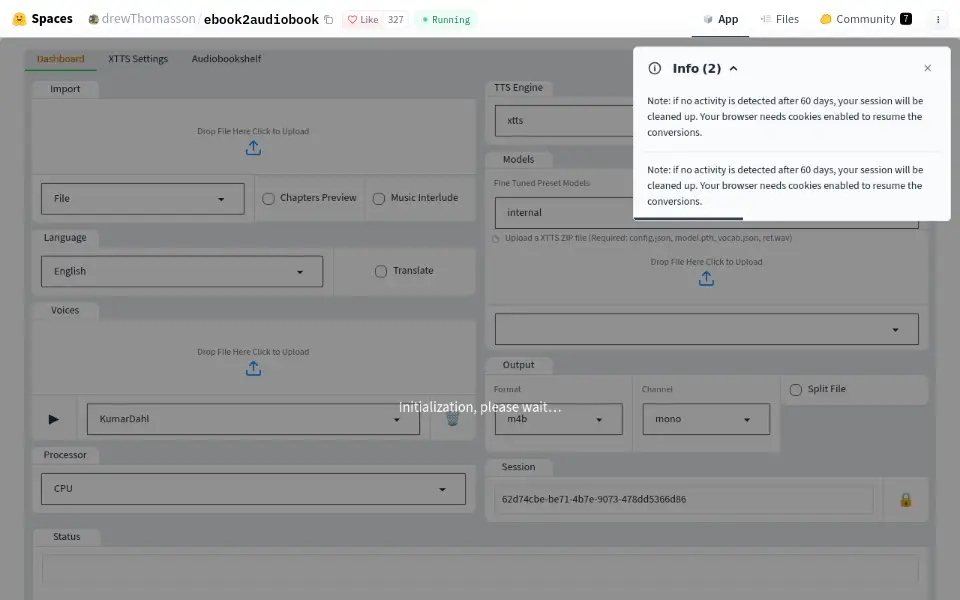Screen dimensions: 960x600
Task: Switch to the XTTS Settings tab
Action: tap(138, 59)
